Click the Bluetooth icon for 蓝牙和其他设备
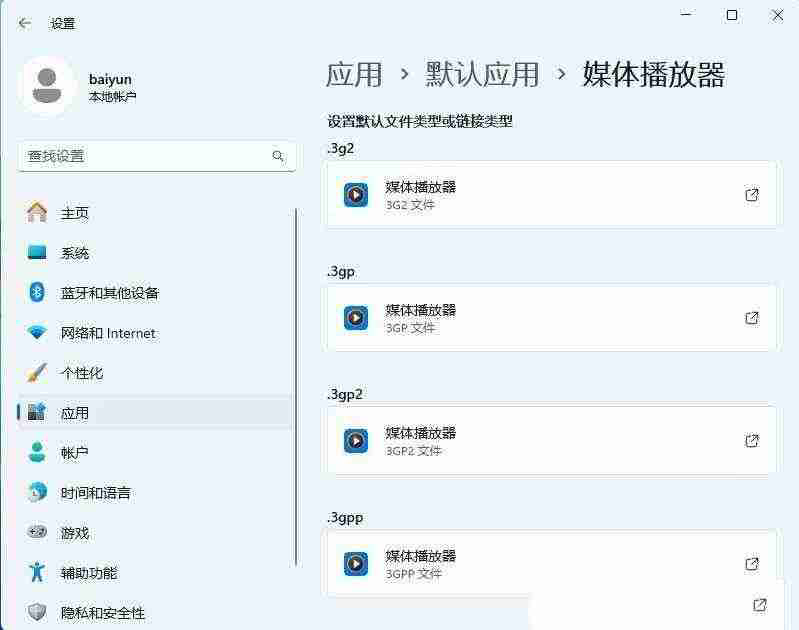 (x=37, y=293)
